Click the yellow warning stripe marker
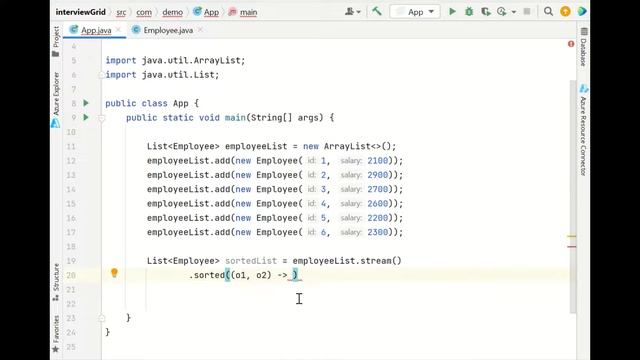This screenshot has width=640, height=360. click(x=572, y=236)
